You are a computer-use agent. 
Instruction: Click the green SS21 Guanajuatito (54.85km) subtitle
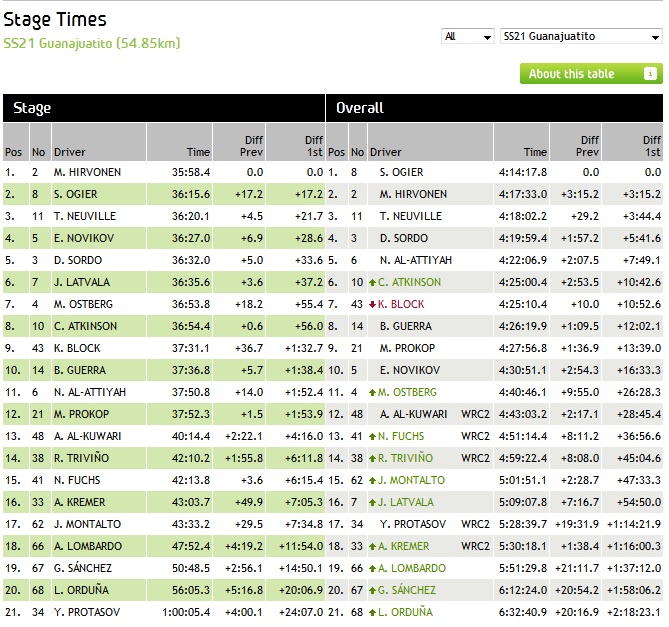point(91,43)
